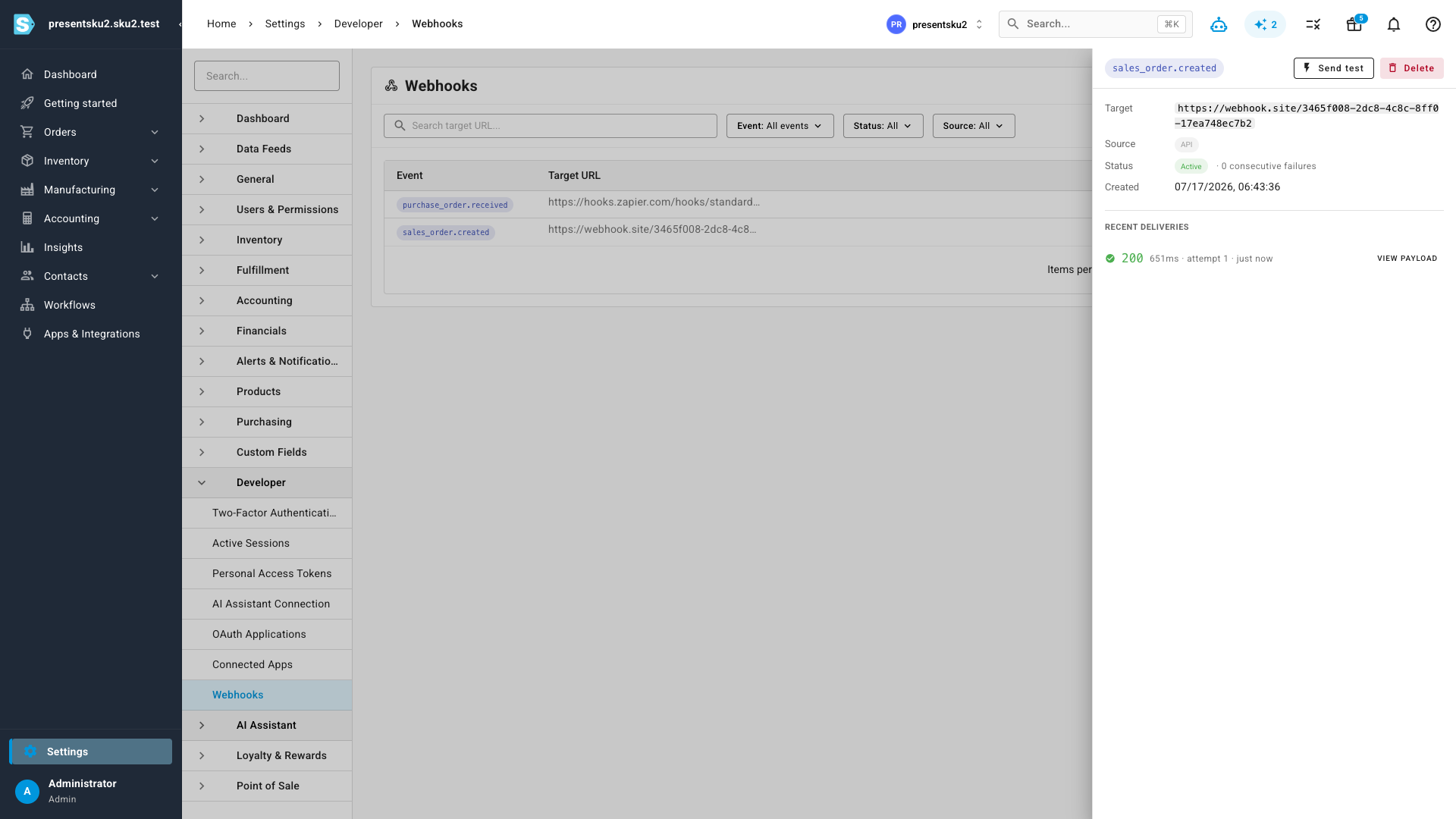Go to Home breadcrumb
Viewport: 1456px width, 819px height.
pos(221,24)
